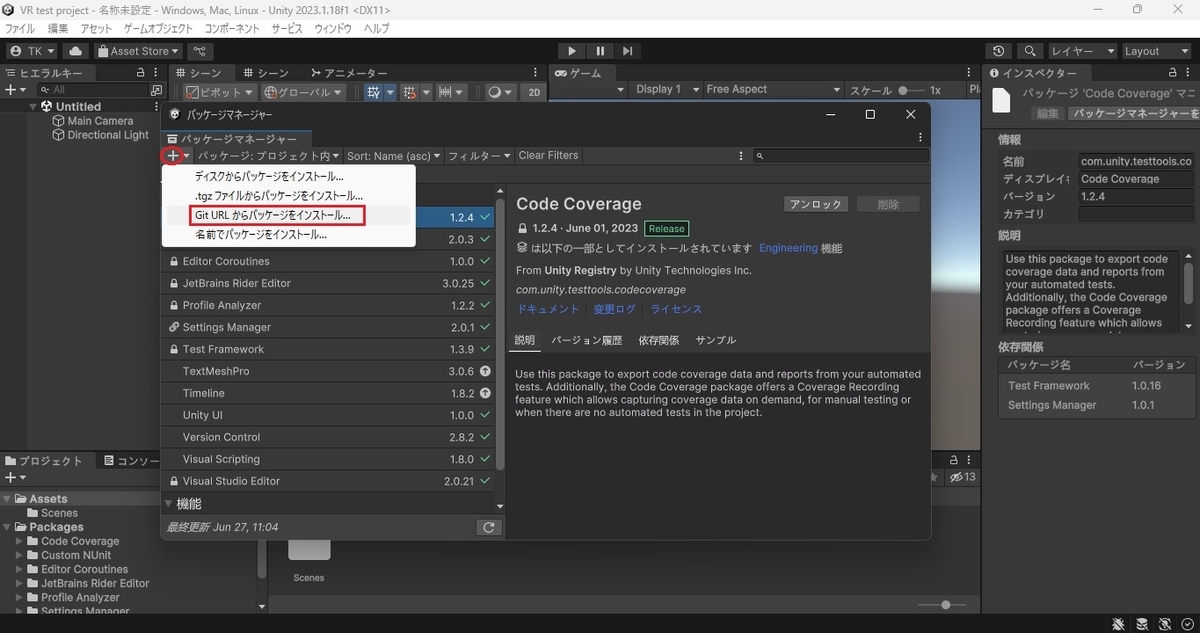Click the Play button in toolbar
Viewport: 1200px width, 633px height.
tap(571, 51)
